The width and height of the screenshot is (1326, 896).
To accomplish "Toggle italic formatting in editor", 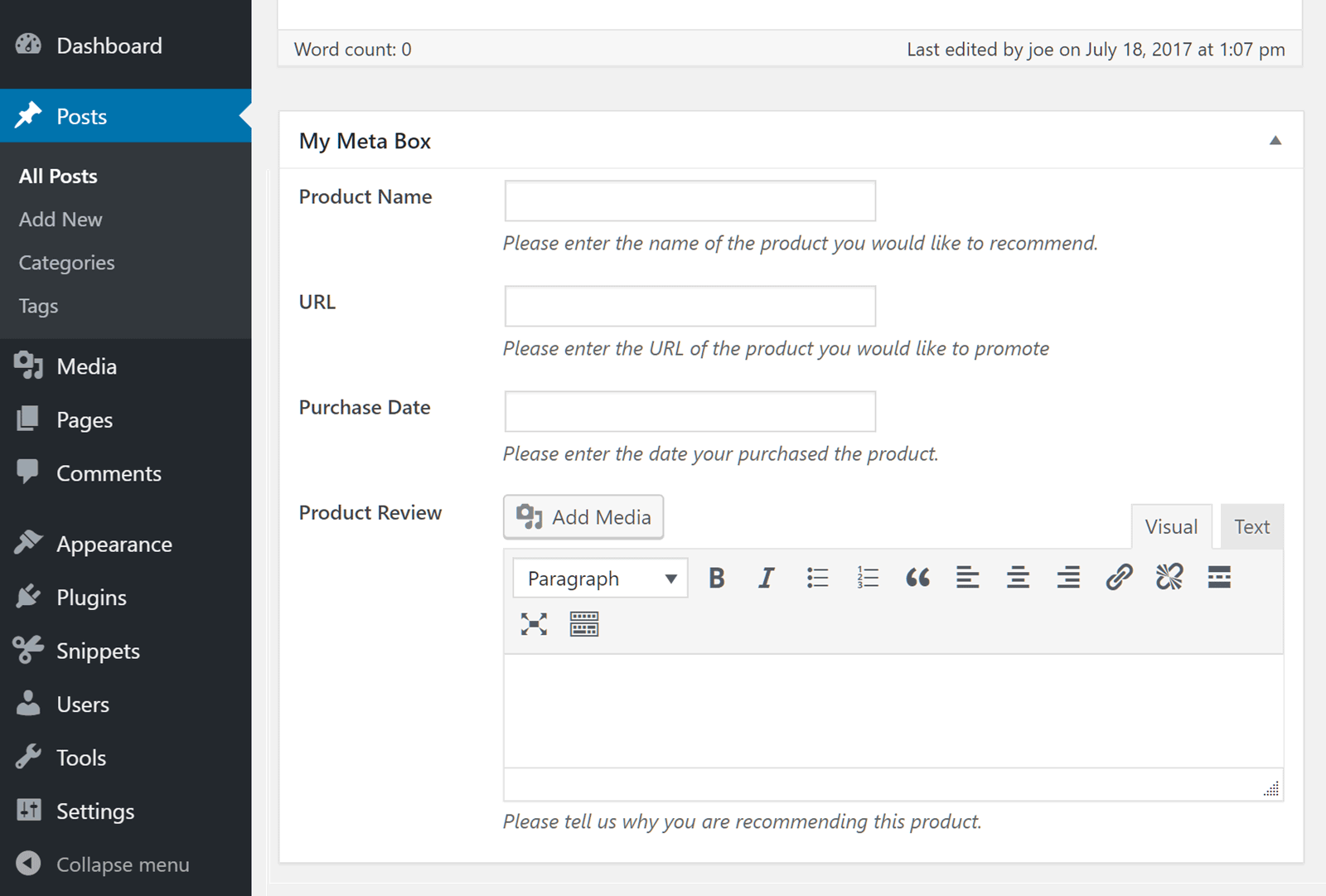I will pos(767,578).
